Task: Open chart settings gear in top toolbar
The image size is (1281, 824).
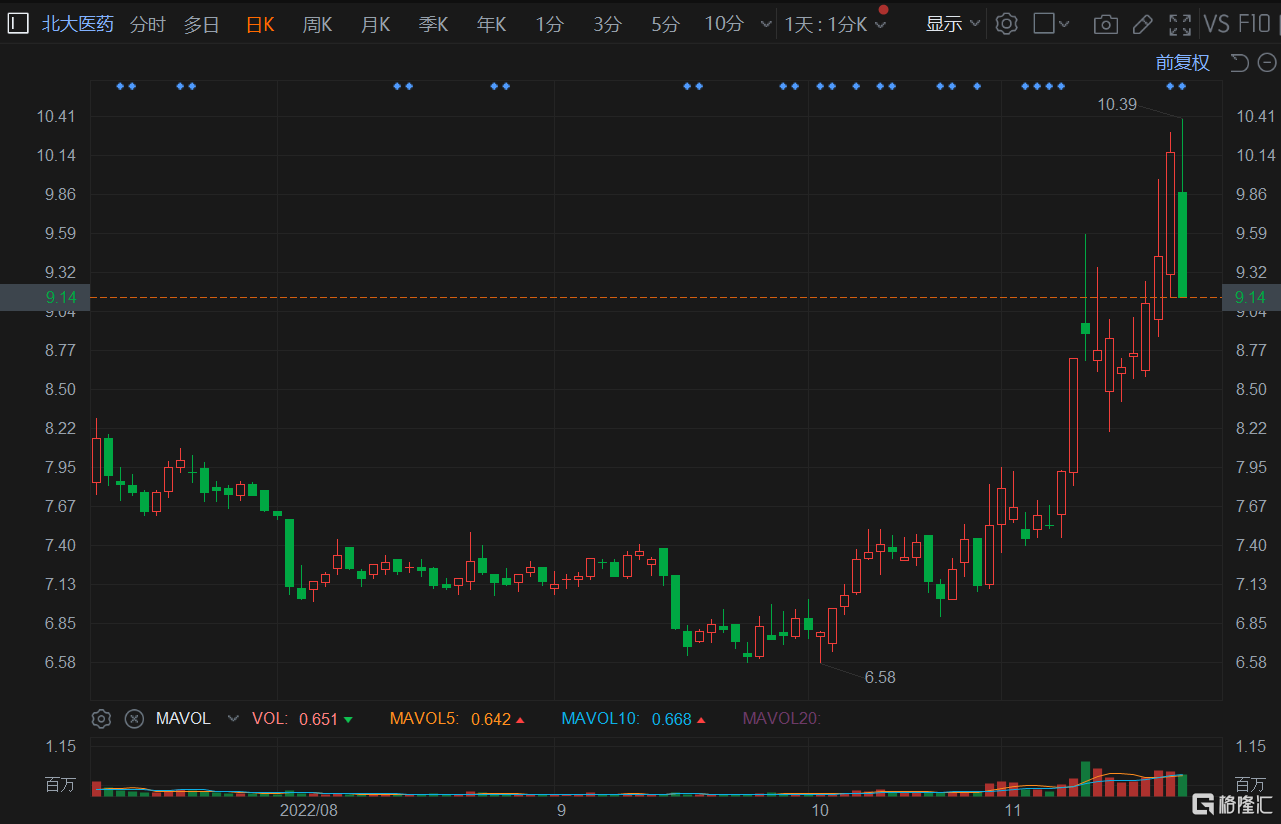Action: click(x=1007, y=24)
